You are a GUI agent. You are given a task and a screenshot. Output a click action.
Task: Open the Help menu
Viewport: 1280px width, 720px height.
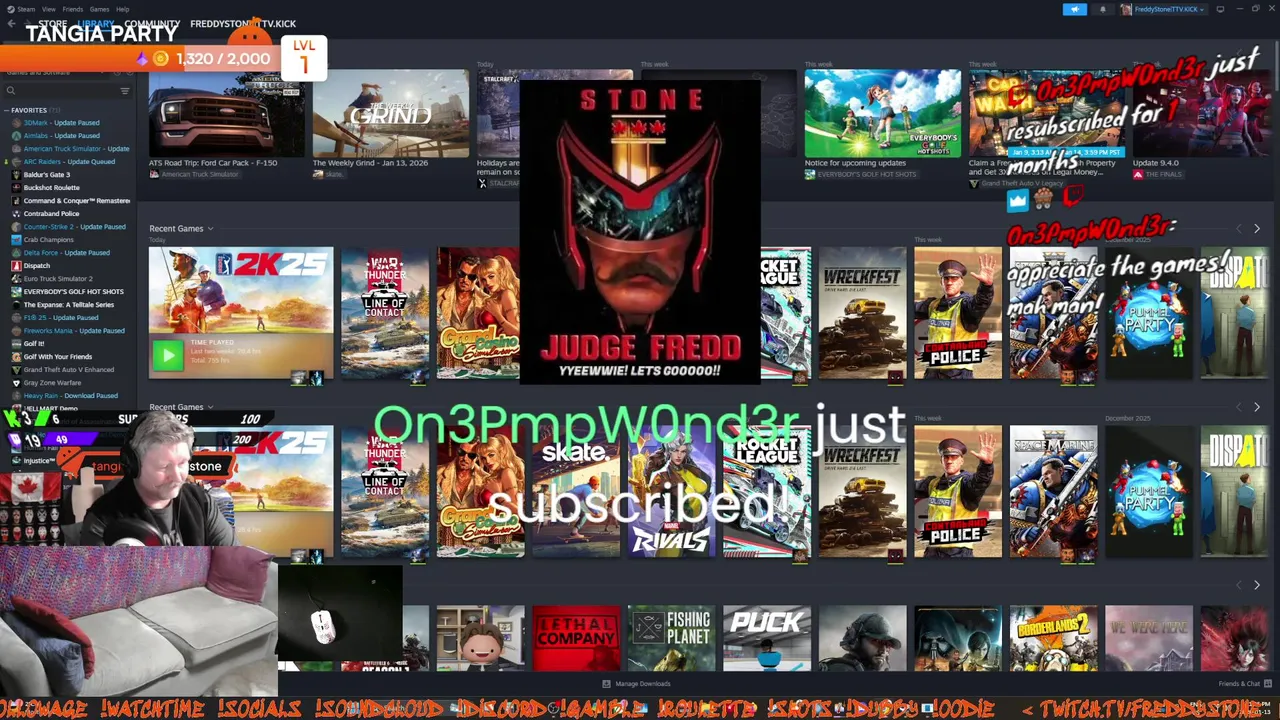click(122, 9)
